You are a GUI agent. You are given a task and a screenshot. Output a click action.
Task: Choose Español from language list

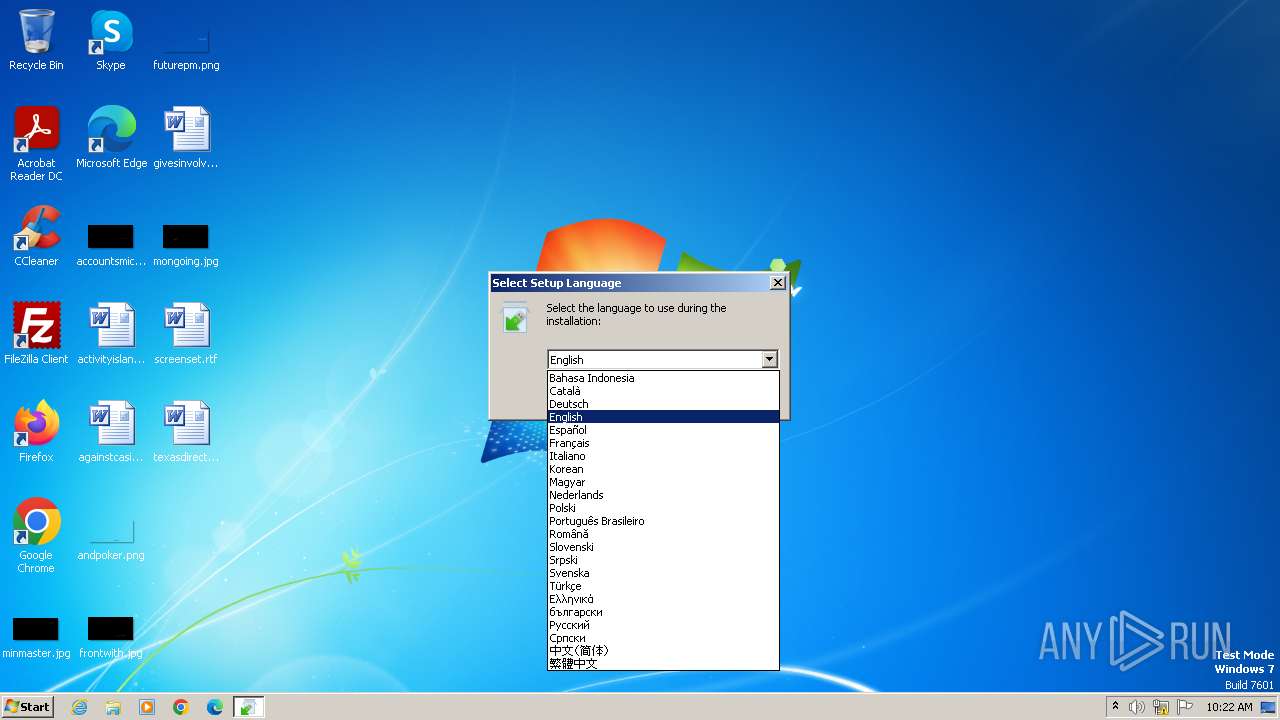pos(663,430)
